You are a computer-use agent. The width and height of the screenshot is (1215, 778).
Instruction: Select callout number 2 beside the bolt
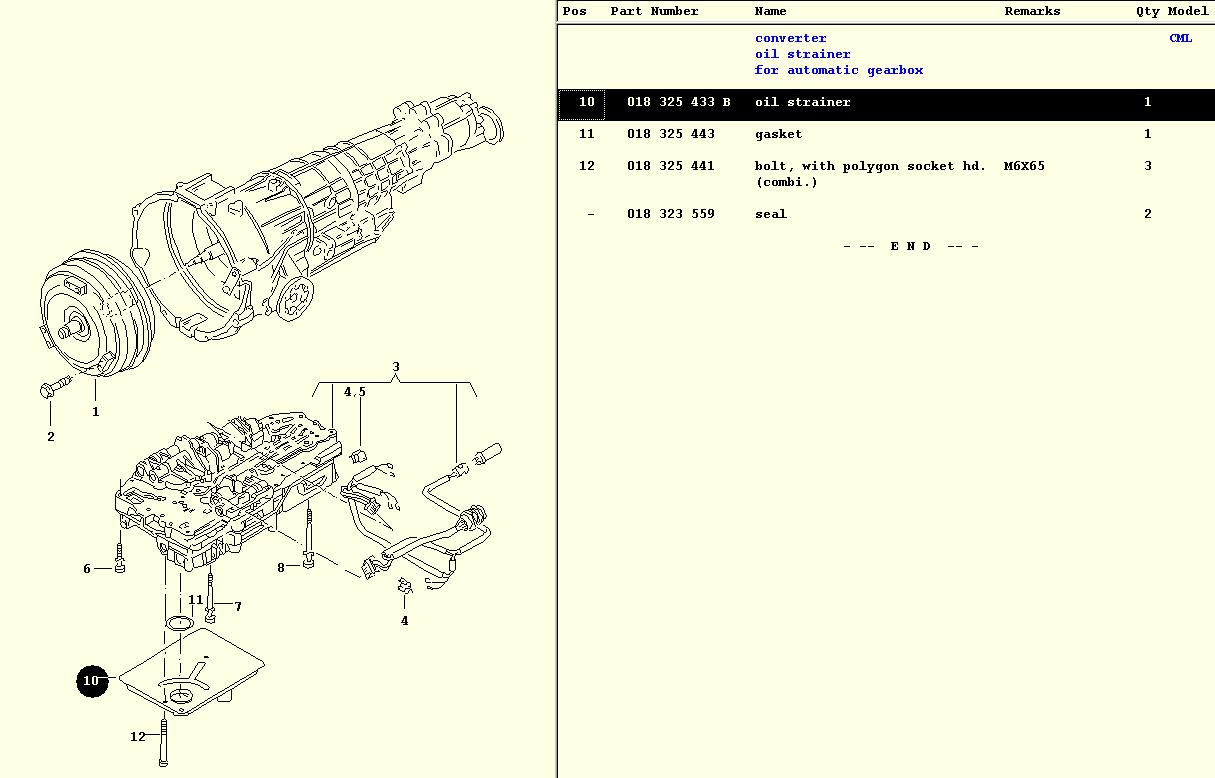pos(50,436)
